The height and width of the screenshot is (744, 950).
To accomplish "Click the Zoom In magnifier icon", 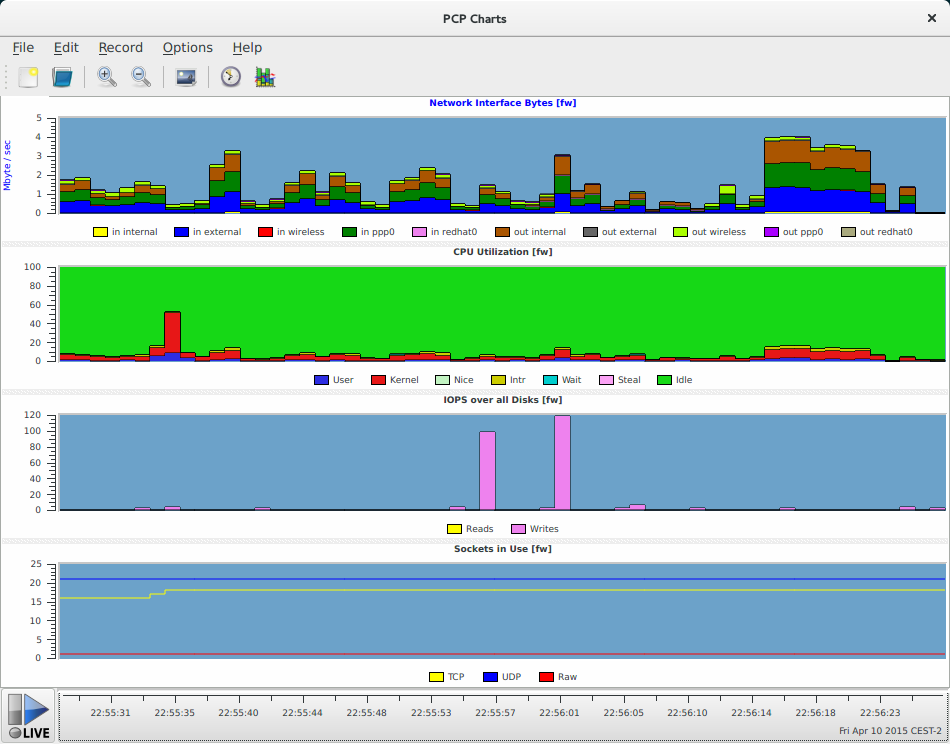I will coord(107,77).
